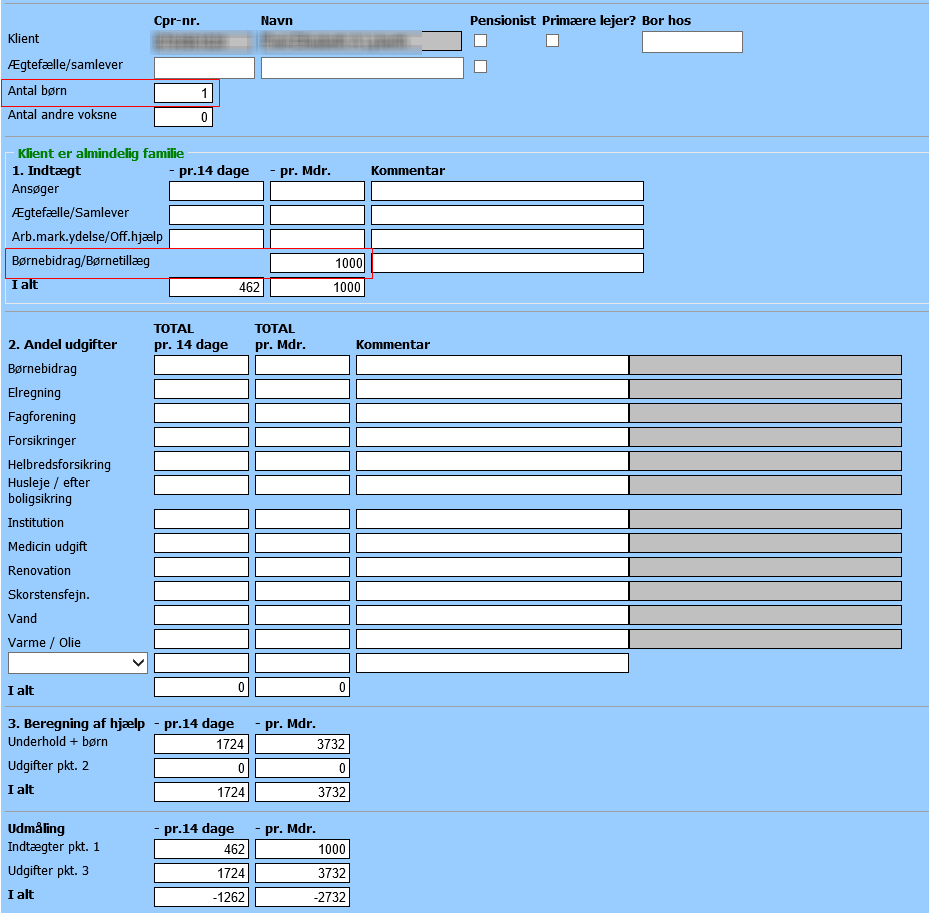Click Underhold + børn pr. Mdr. field 3732
This screenshot has width=929, height=913.
pos(302,744)
